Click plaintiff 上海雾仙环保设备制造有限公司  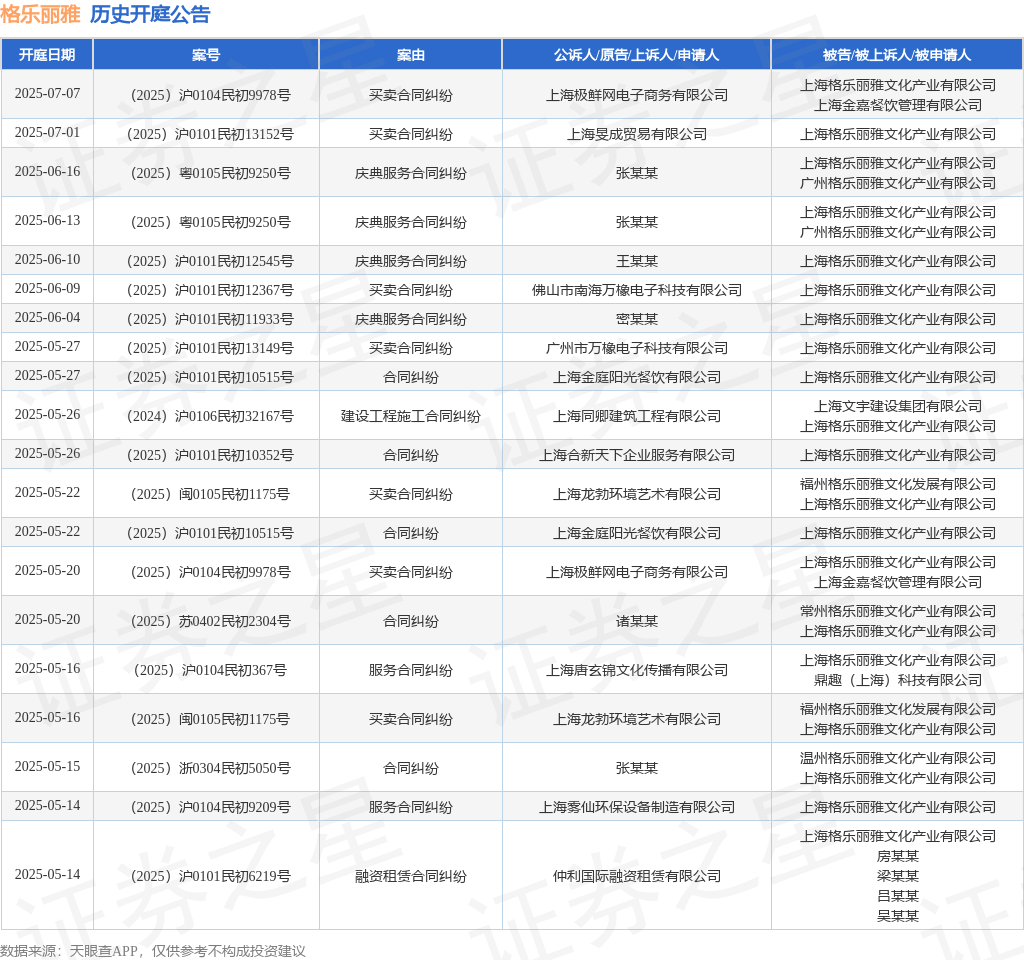click(637, 807)
